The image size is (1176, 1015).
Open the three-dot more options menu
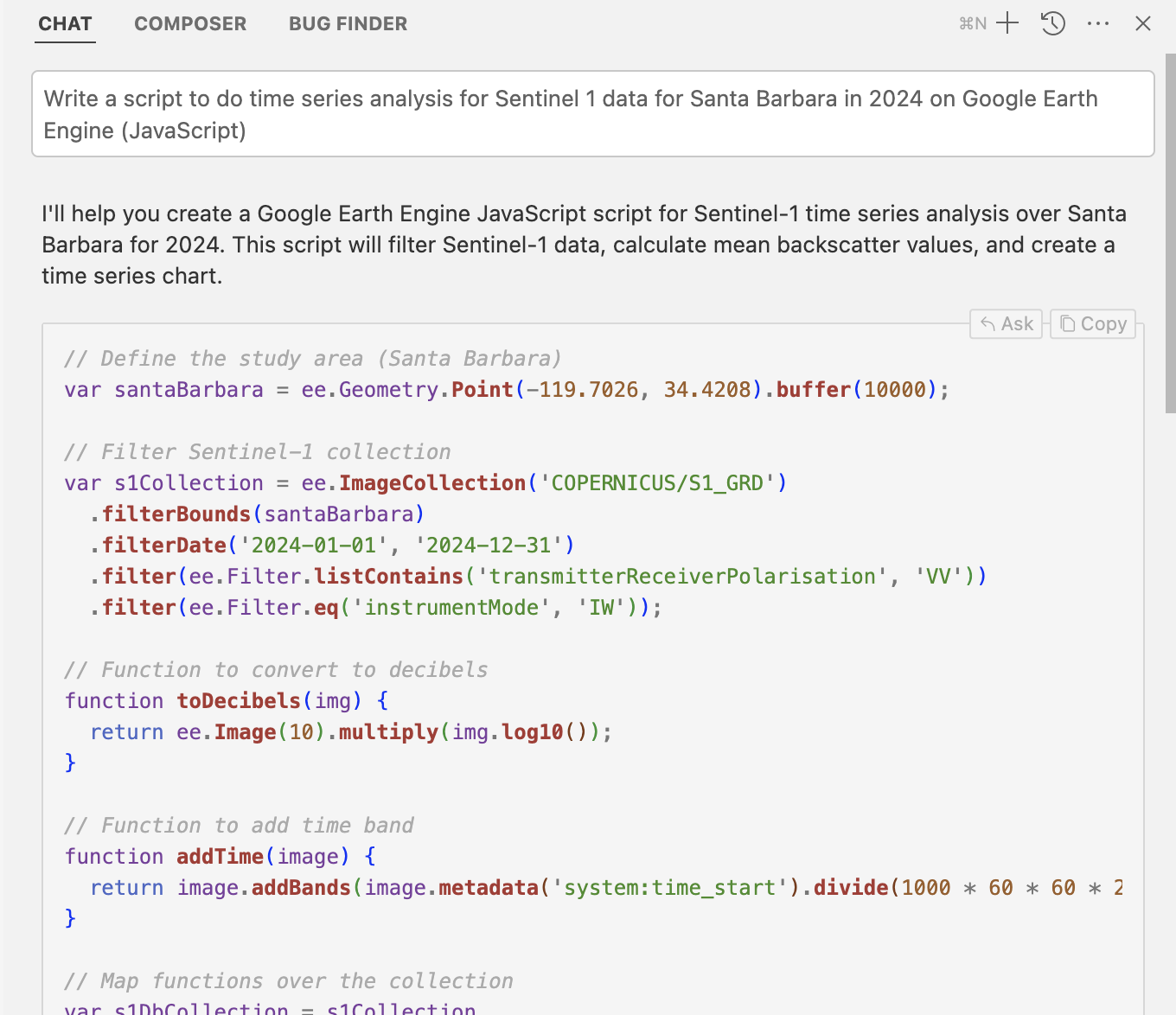point(1098,23)
